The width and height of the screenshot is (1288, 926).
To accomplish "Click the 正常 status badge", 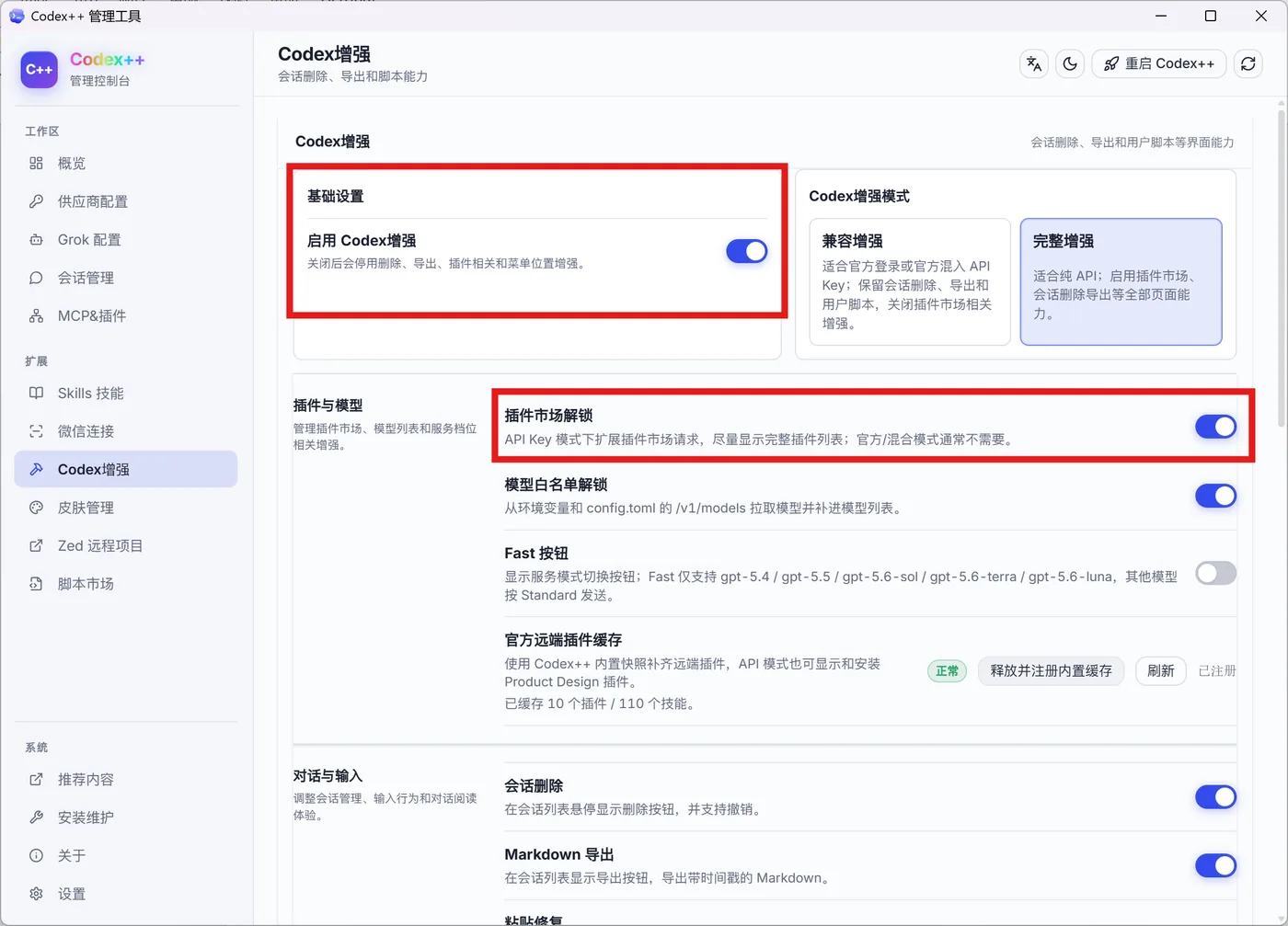I will pyautogui.click(x=947, y=671).
